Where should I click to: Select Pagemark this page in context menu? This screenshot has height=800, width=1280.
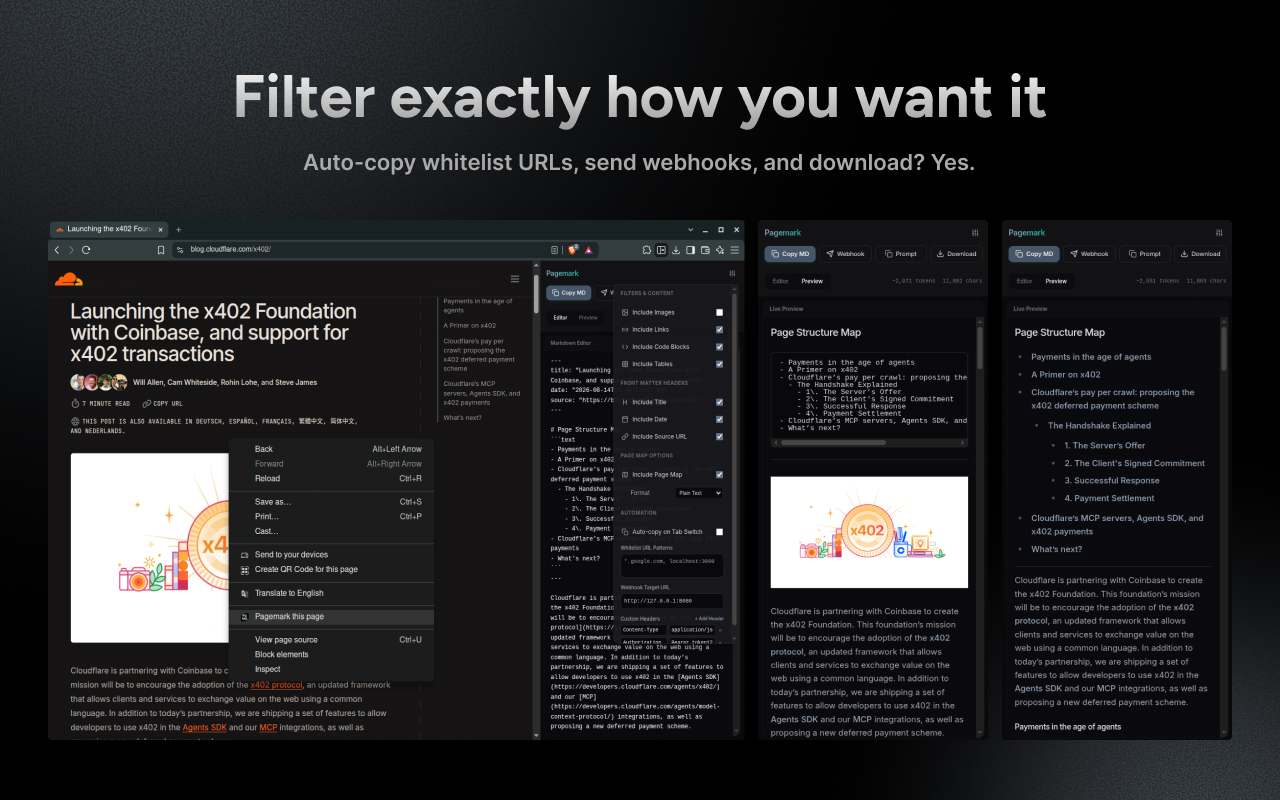pos(331,617)
